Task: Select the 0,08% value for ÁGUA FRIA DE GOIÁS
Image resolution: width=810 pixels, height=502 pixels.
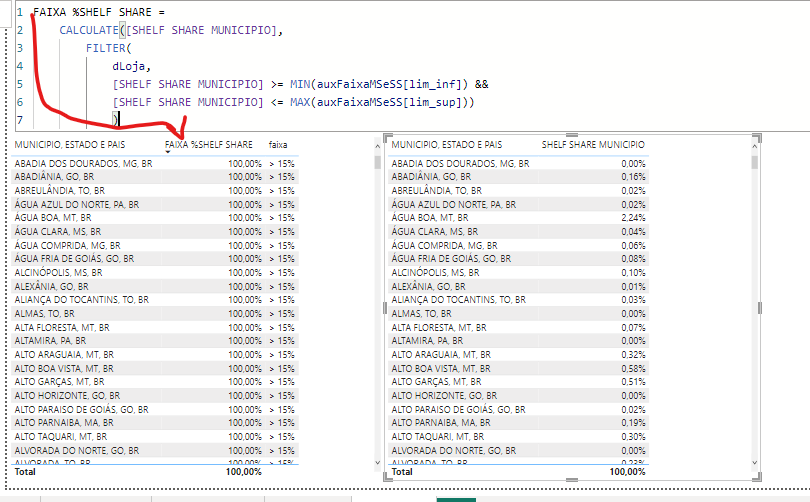Action: 633,259
